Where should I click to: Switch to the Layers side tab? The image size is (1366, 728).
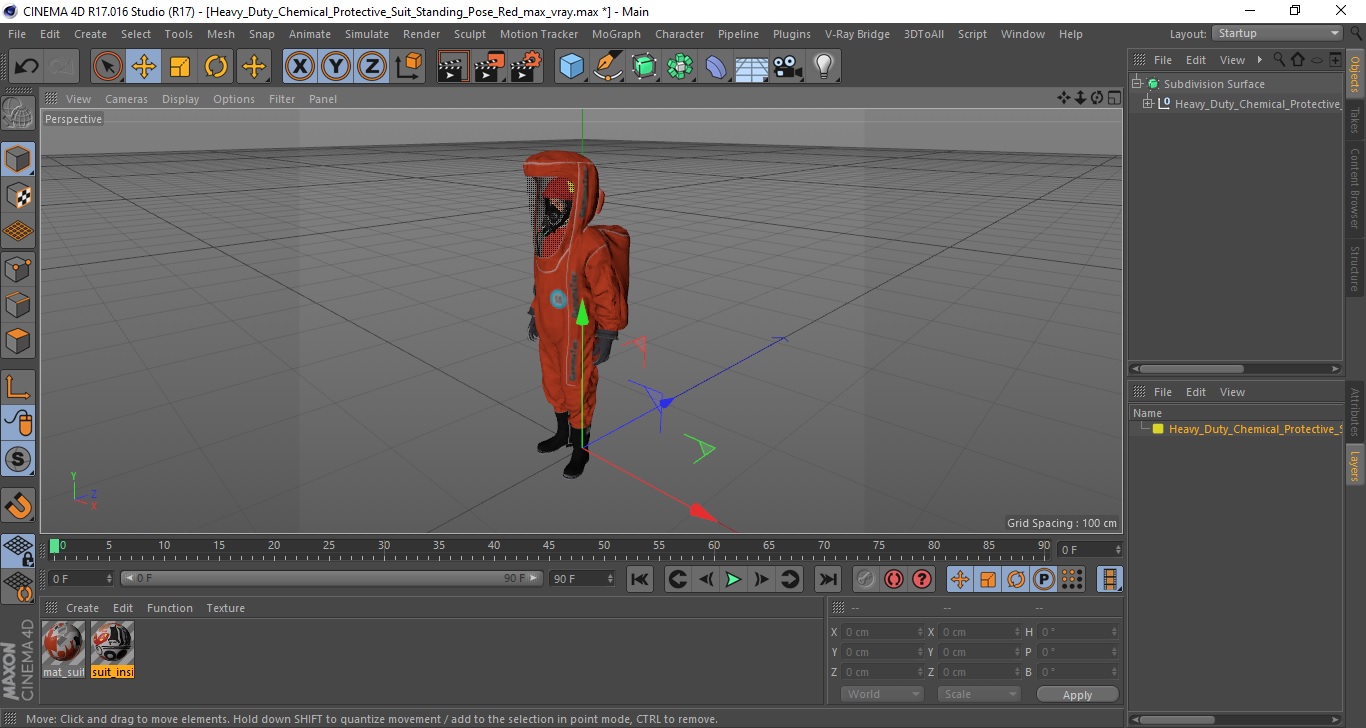click(x=1355, y=465)
